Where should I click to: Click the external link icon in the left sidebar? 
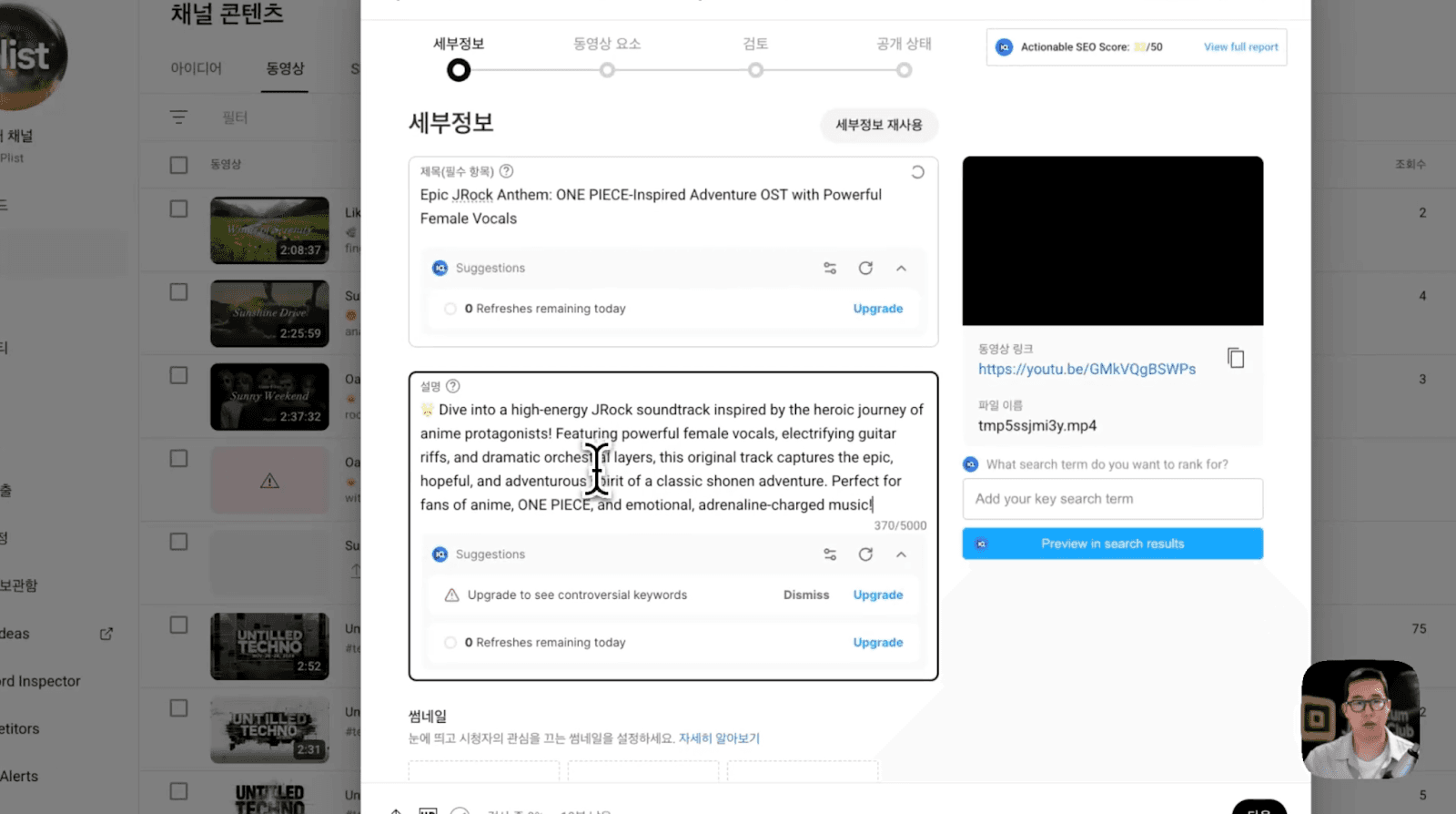(106, 634)
